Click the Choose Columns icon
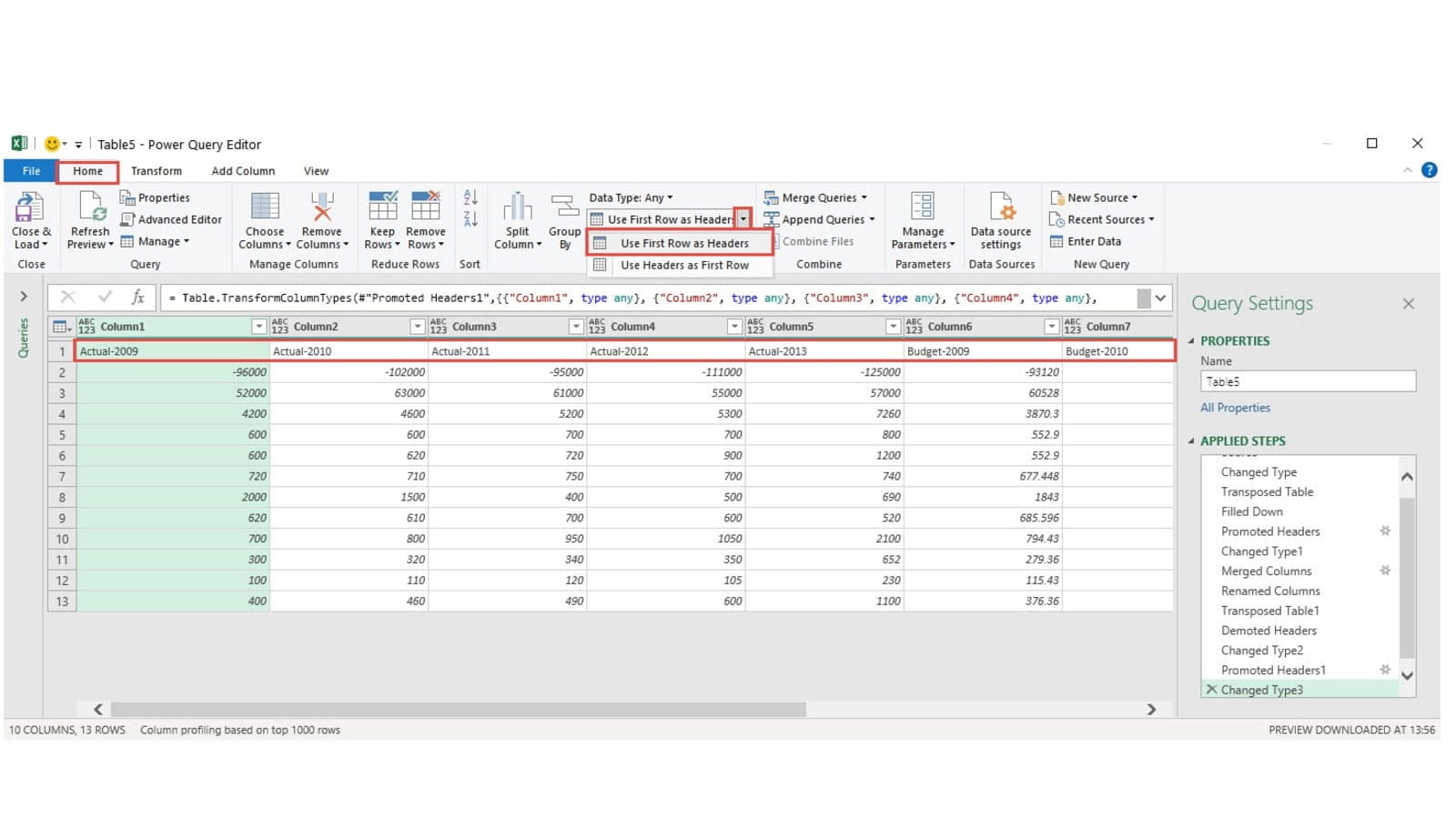The width and height of the screenshot is (1456, 819). coord(265,207)
